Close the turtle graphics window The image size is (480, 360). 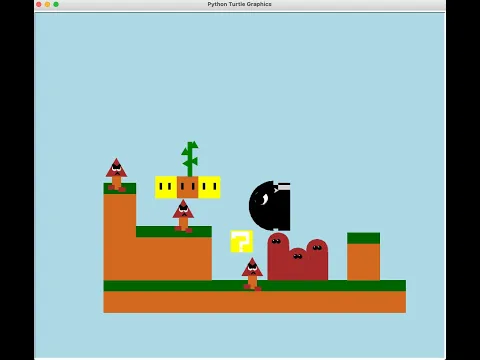coord(39,4)
